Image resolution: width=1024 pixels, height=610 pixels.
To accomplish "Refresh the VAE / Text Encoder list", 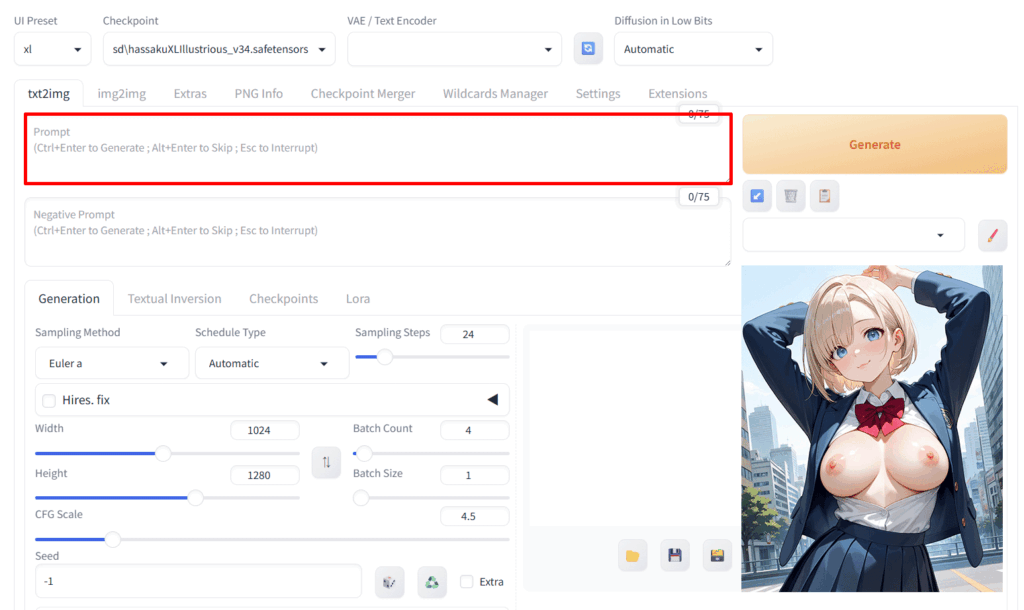I will pos(588,49).
